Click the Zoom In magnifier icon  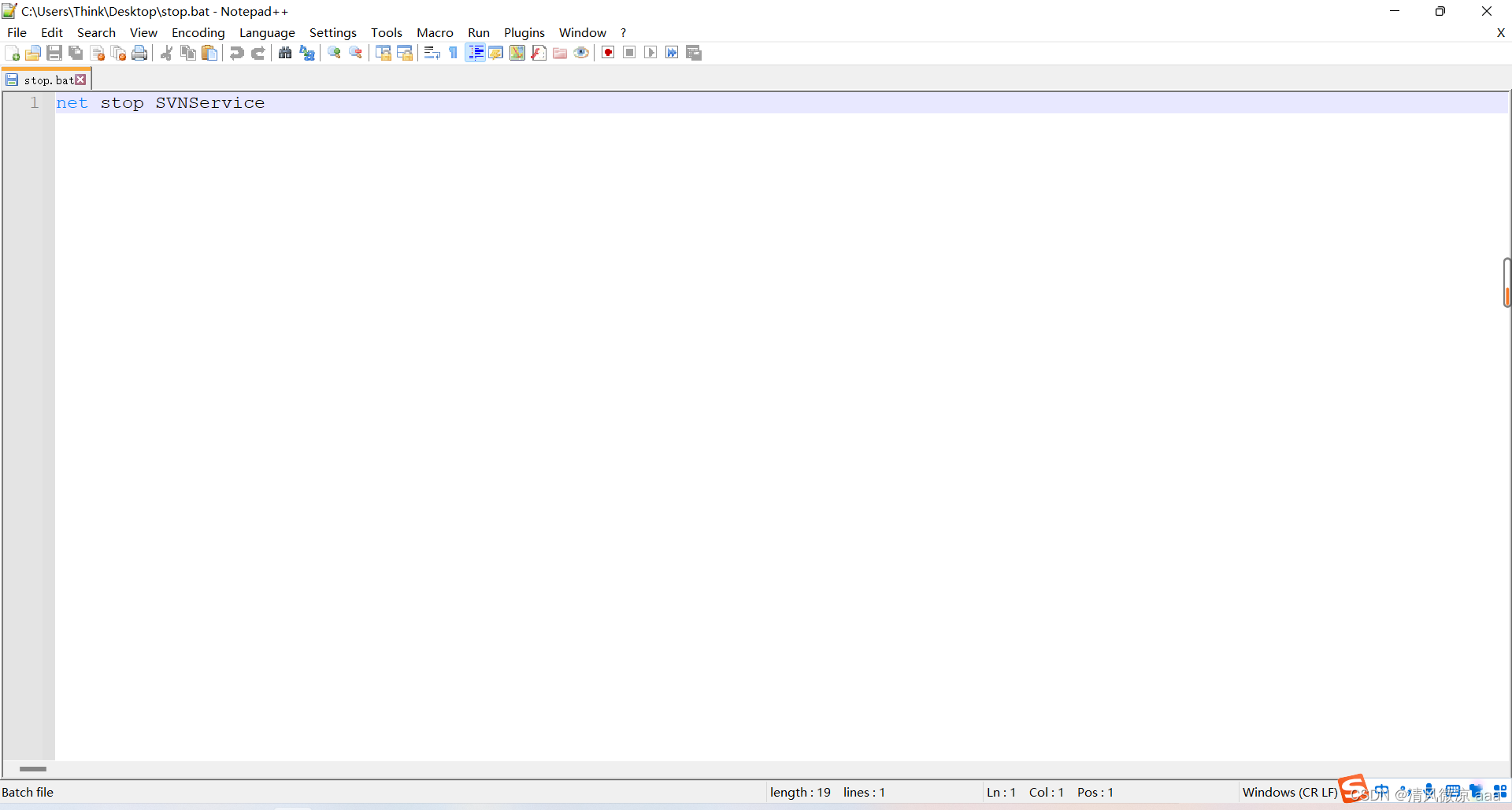point(335,53)
